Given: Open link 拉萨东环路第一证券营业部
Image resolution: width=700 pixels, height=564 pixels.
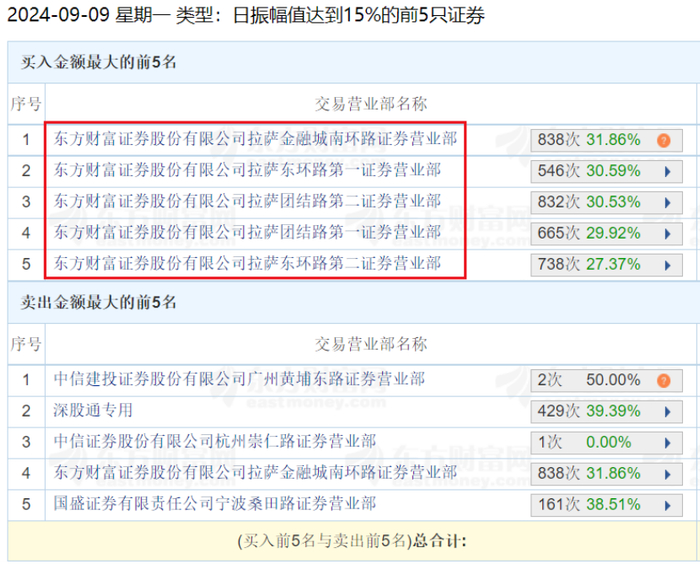Looking at the screenshot, I should point(247,170).
